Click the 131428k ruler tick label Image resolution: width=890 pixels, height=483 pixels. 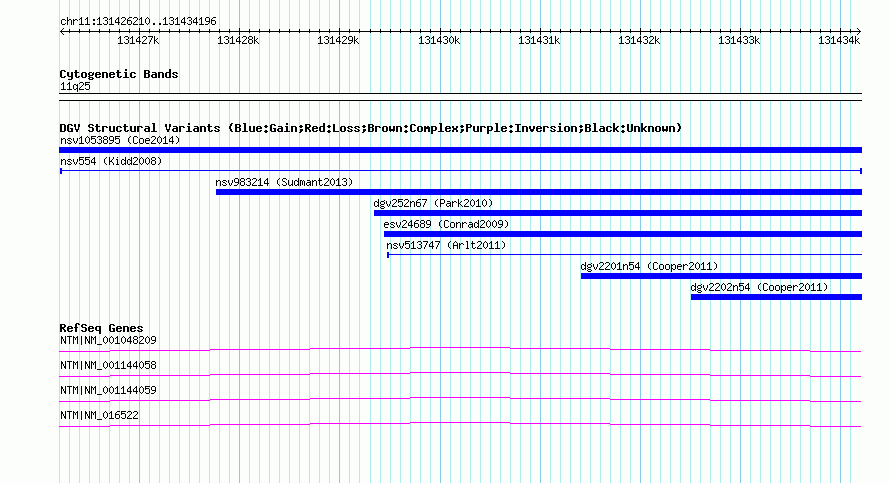click(x=238, y=40)
